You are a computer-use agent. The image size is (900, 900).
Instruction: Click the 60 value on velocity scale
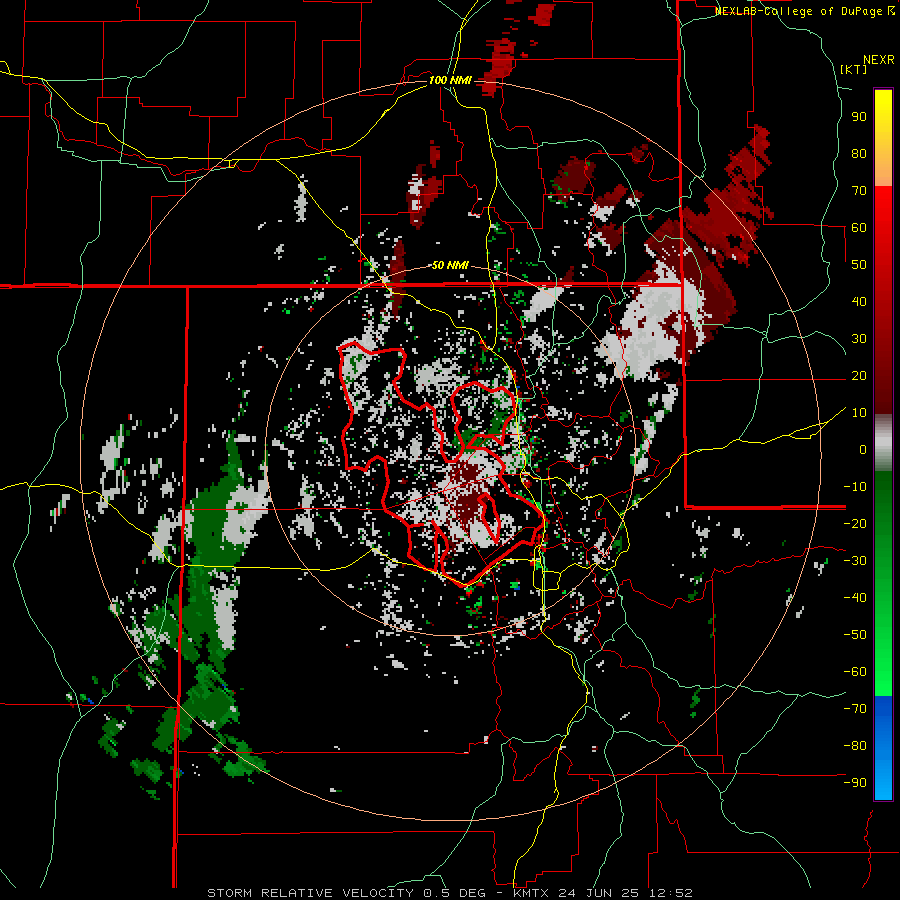tap(859, 227)
